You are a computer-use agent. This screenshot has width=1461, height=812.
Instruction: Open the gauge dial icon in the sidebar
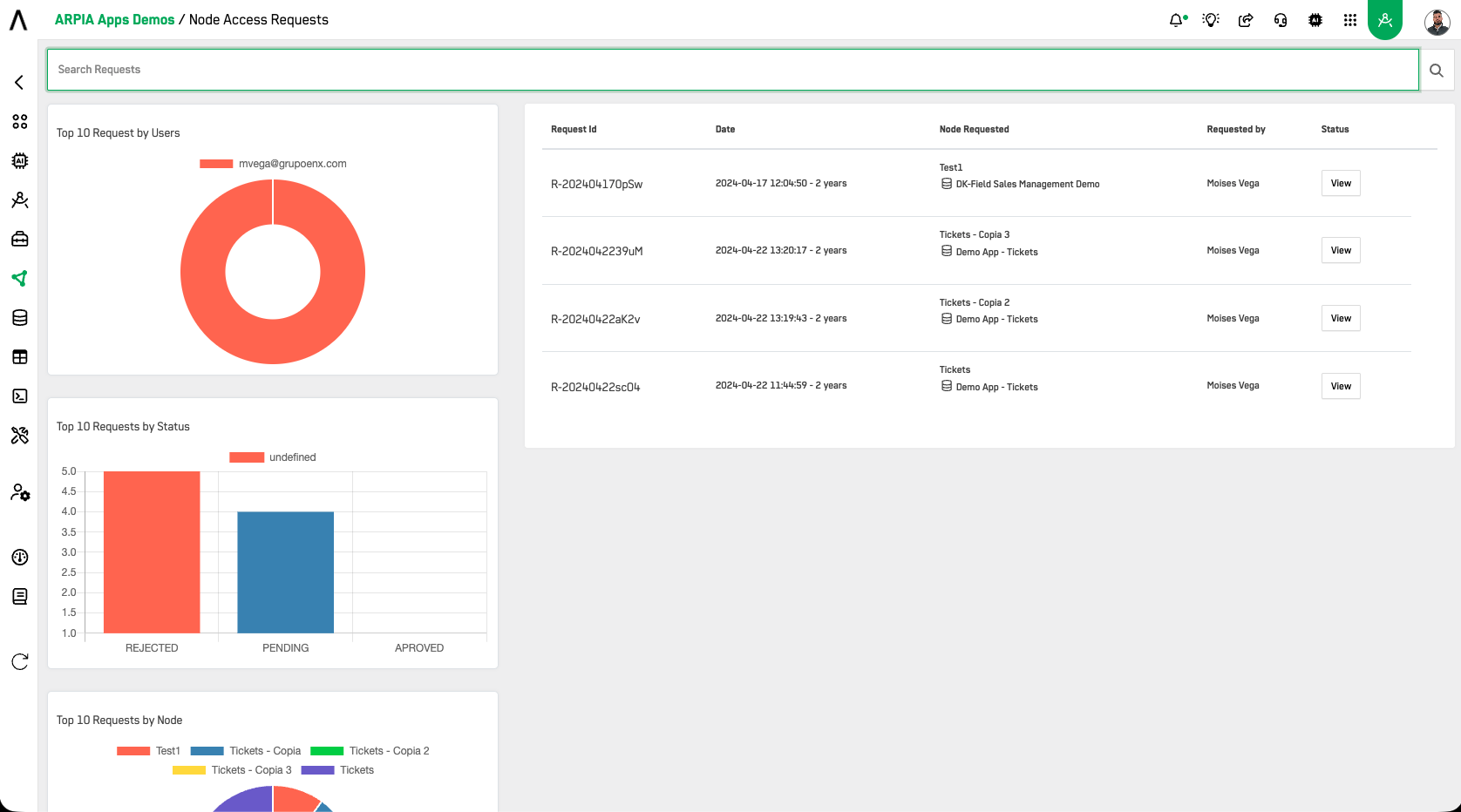[x=20, y=557]
